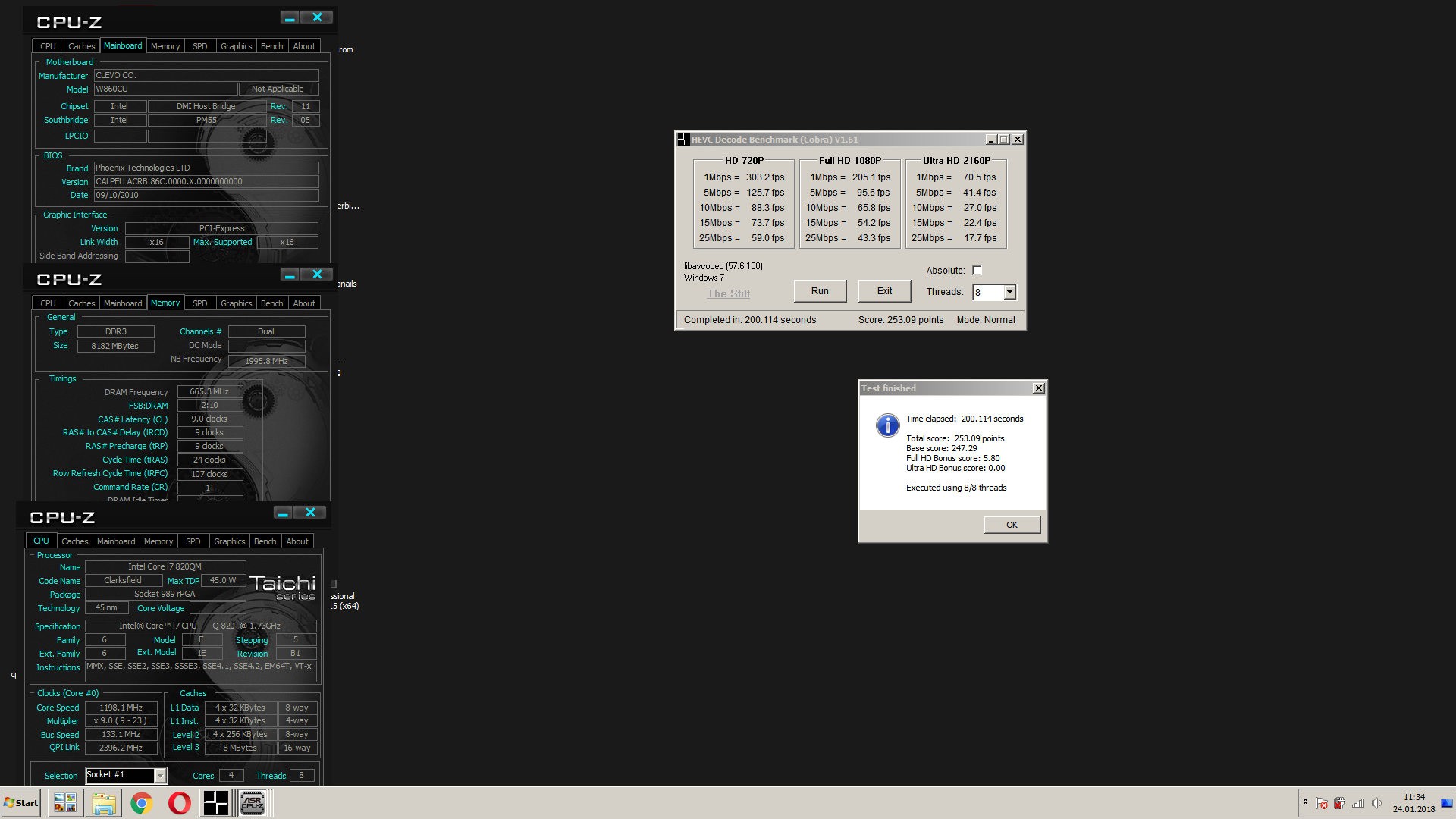
Task: Open the network signal tray icon
Action: 1358,803
